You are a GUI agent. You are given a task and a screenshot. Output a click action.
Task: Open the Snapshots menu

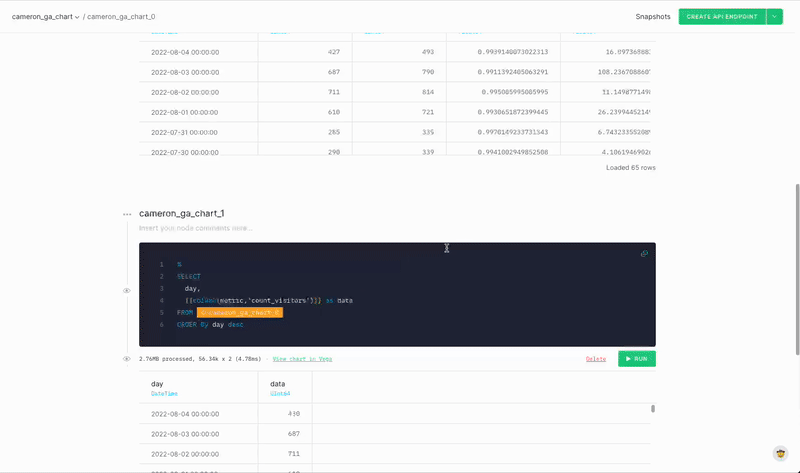(653, 17)
